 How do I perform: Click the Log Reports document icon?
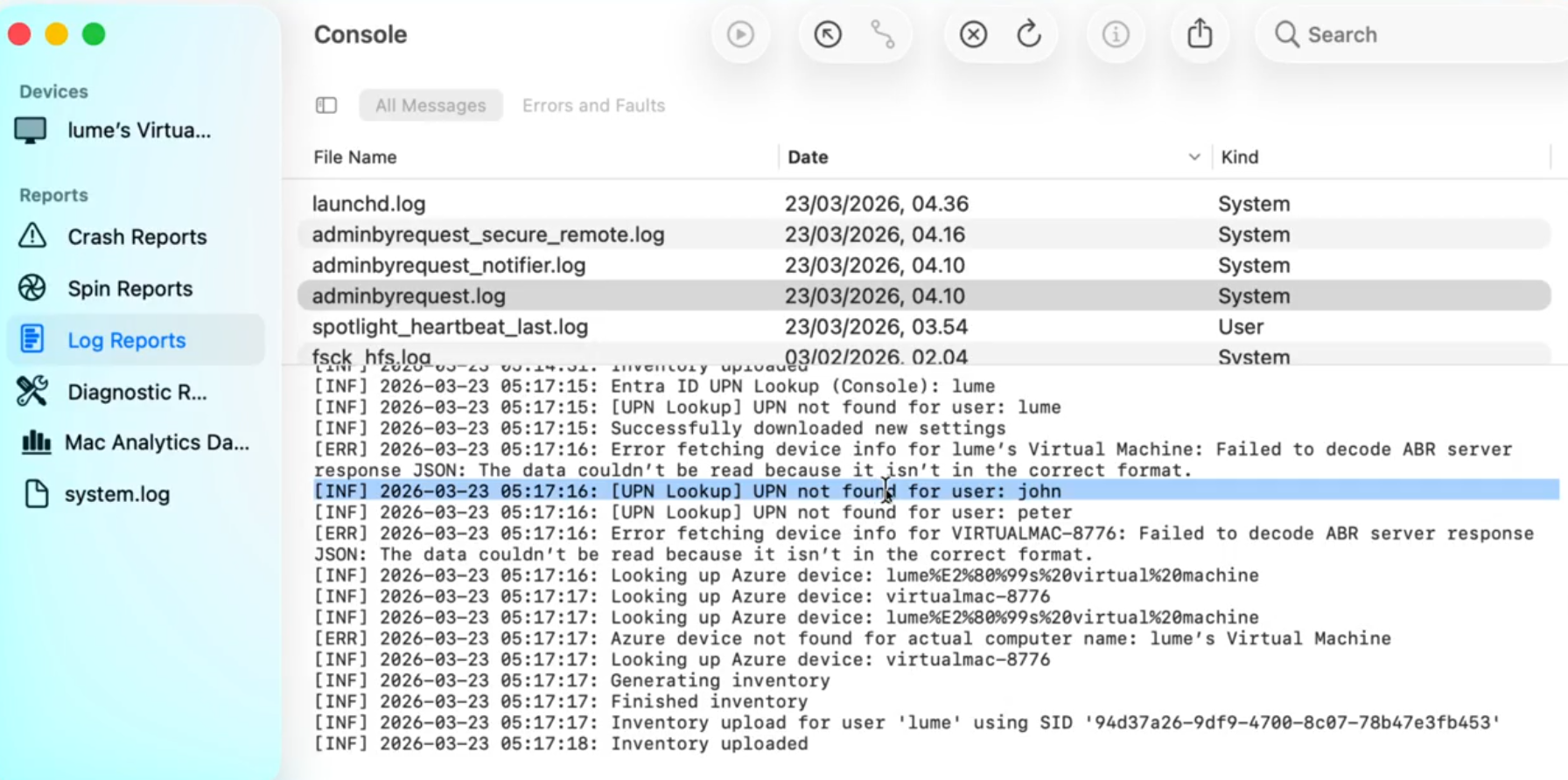click(32, 339)
